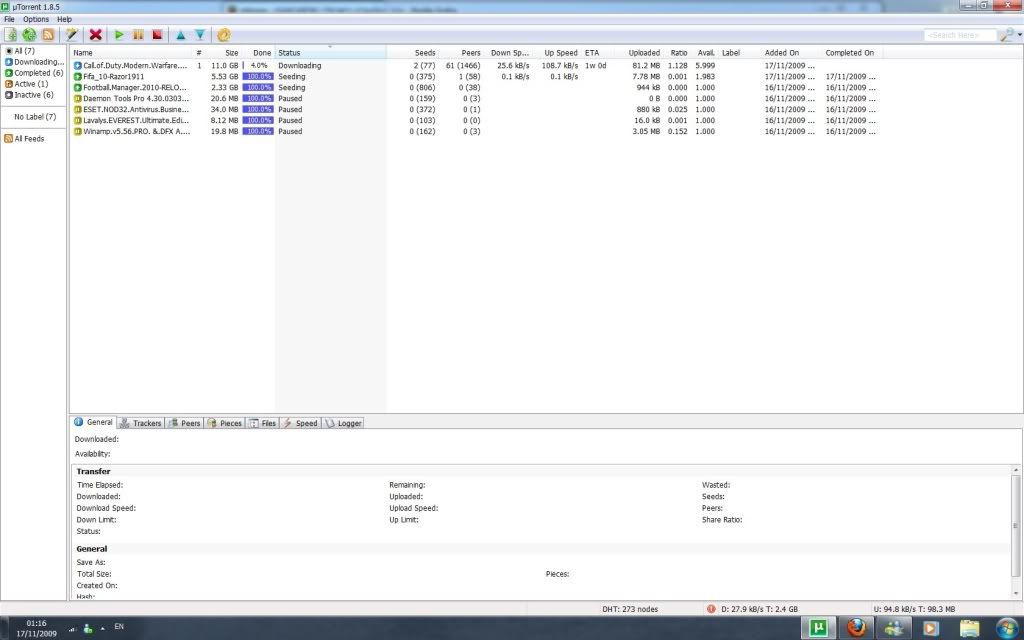This screenshot has height=640, width=1024.
Task: Sort by the Completed On column header
Action: click(x=851, y=53)
